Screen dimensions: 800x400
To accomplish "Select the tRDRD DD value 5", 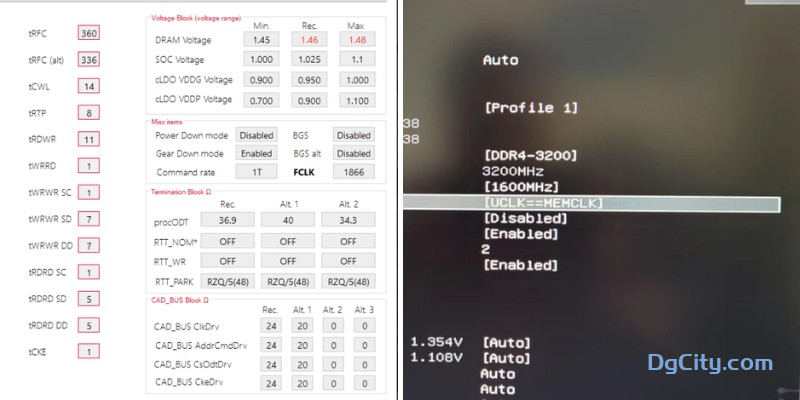I will (x=89, y=325).
